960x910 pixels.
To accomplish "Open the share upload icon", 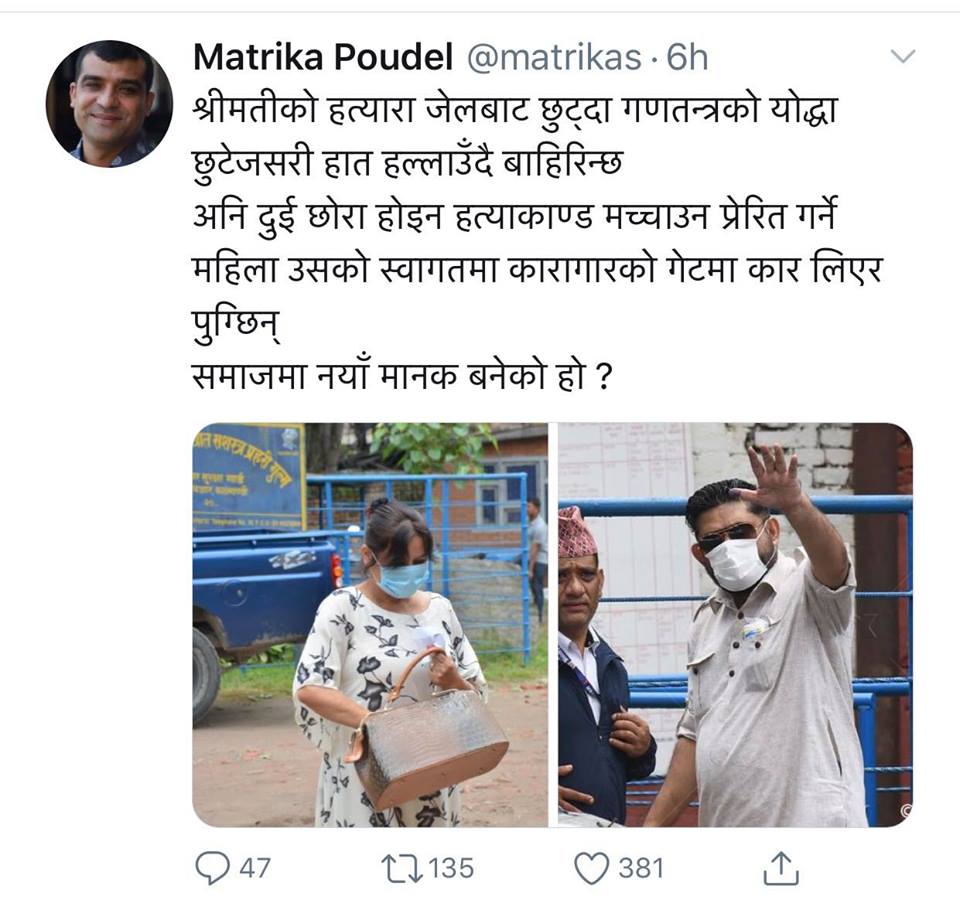I will tap(781, 868).
